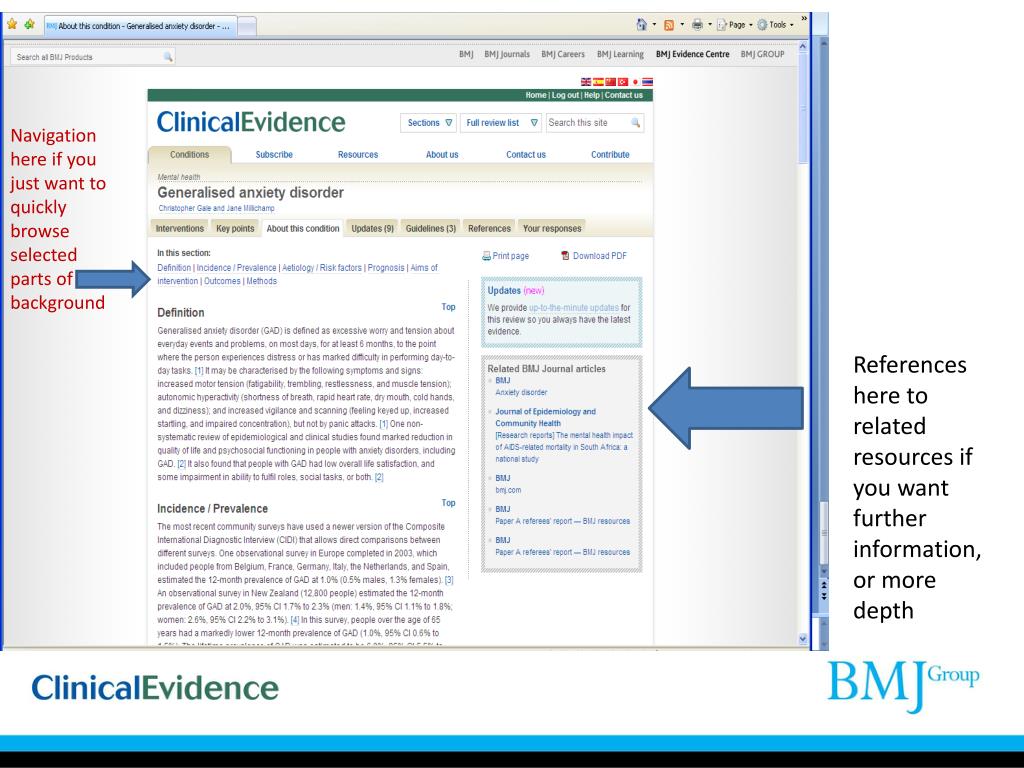Click the page scrollbar down arrow
The image size is (1024, 768).
803,639
